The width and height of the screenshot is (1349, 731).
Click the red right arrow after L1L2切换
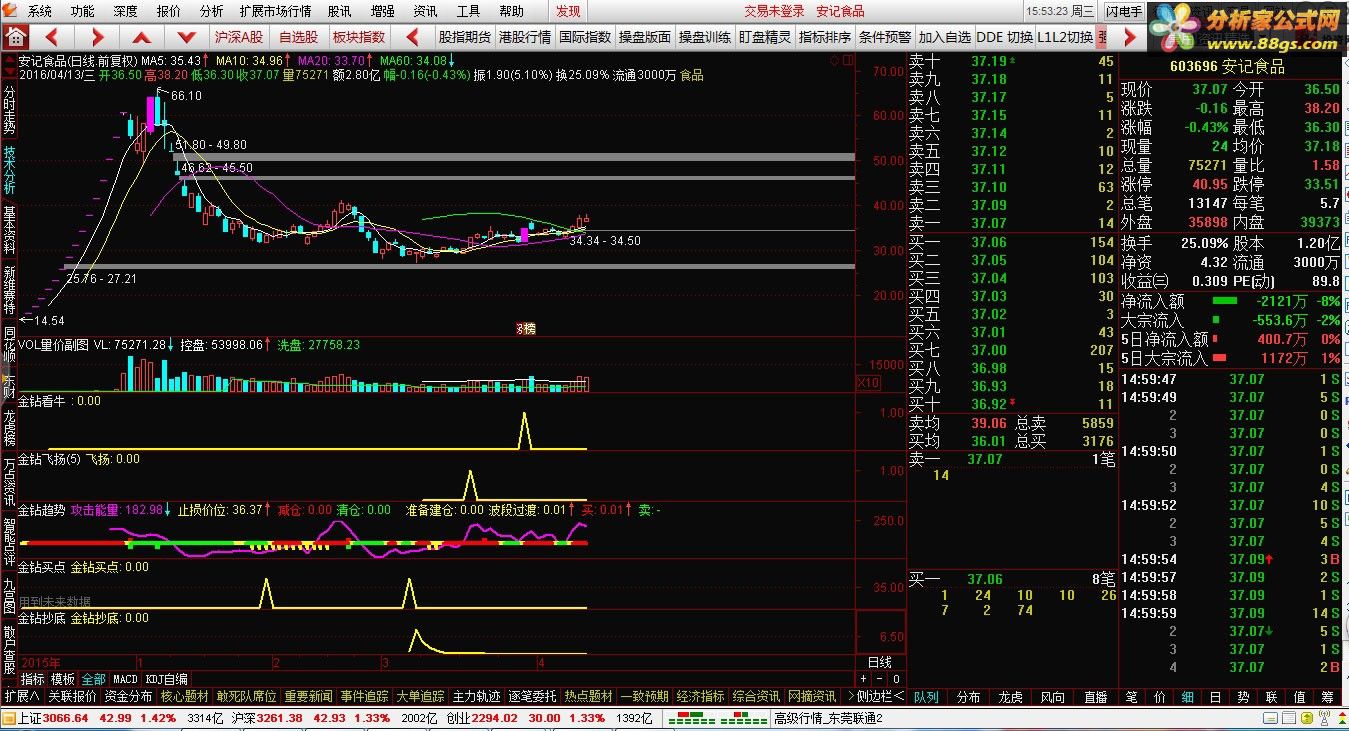[x=1129, y=37]
